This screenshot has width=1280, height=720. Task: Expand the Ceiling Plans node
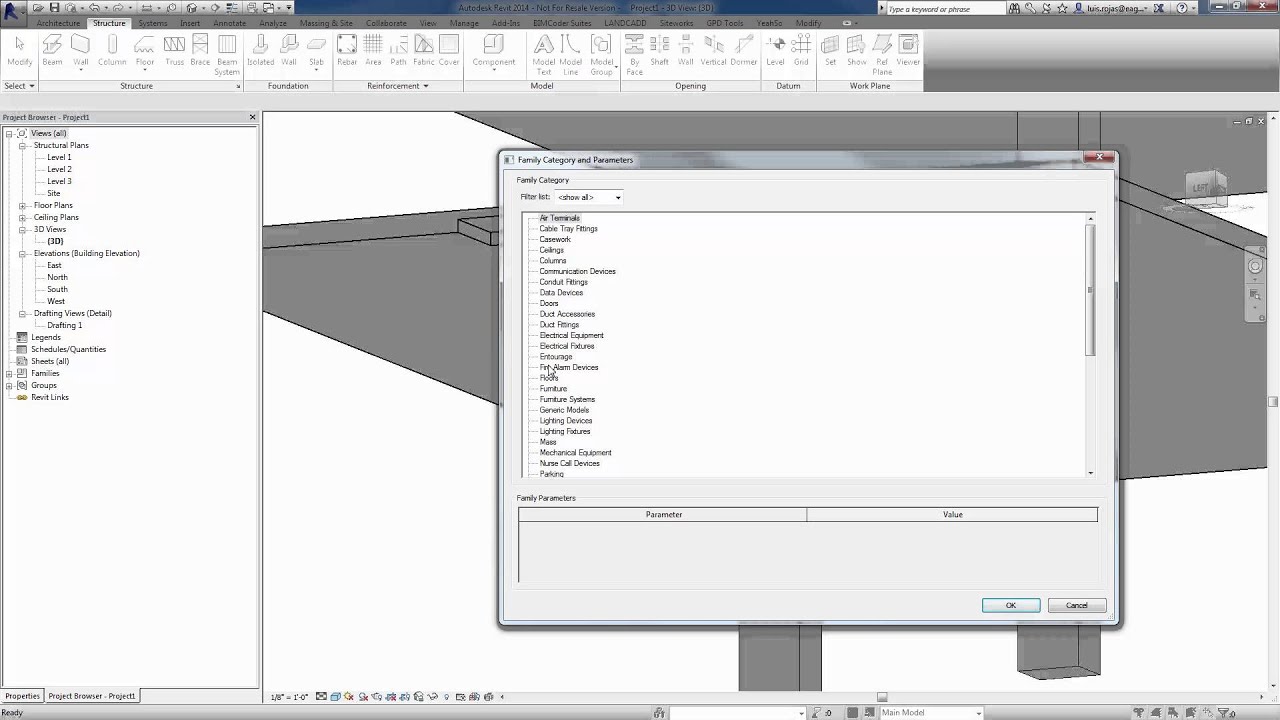click(22, 217)
